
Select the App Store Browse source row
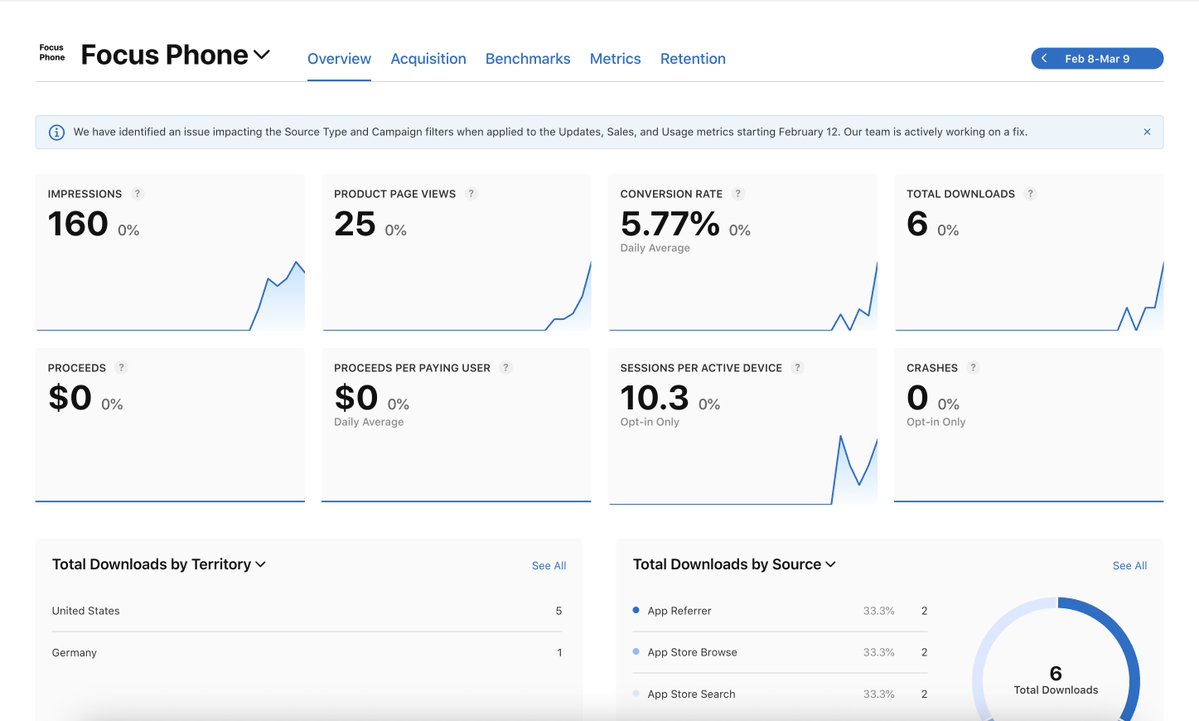(780, 652)
